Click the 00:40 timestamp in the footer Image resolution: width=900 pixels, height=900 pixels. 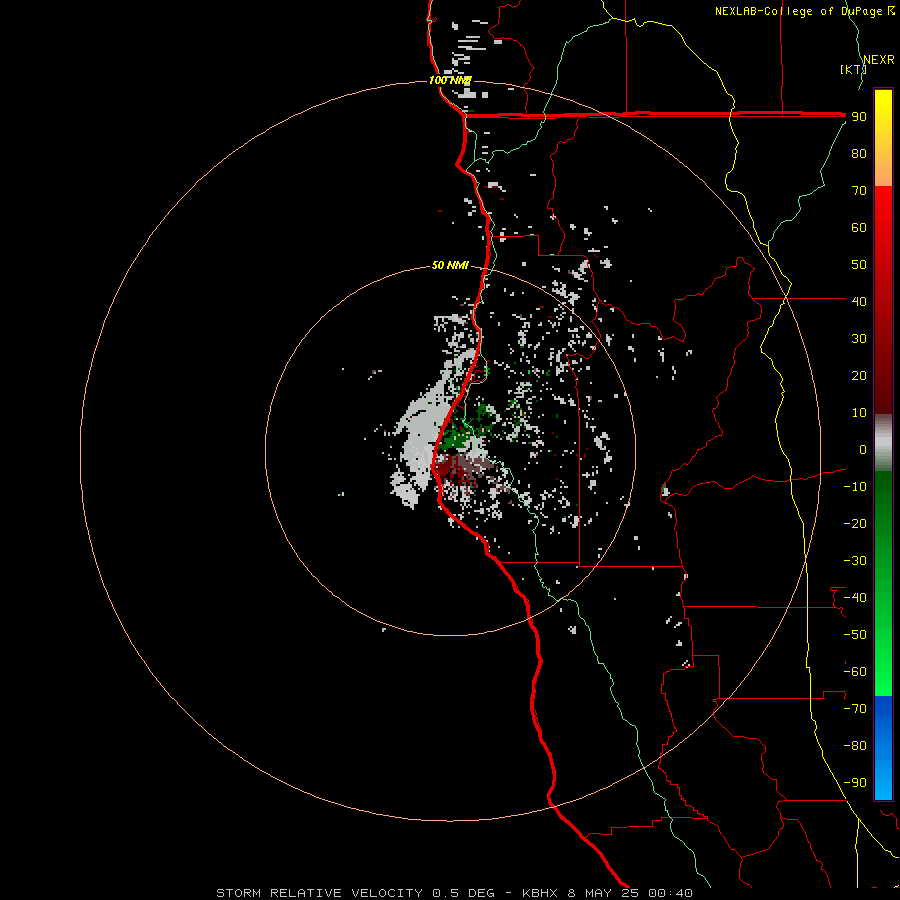670,893
